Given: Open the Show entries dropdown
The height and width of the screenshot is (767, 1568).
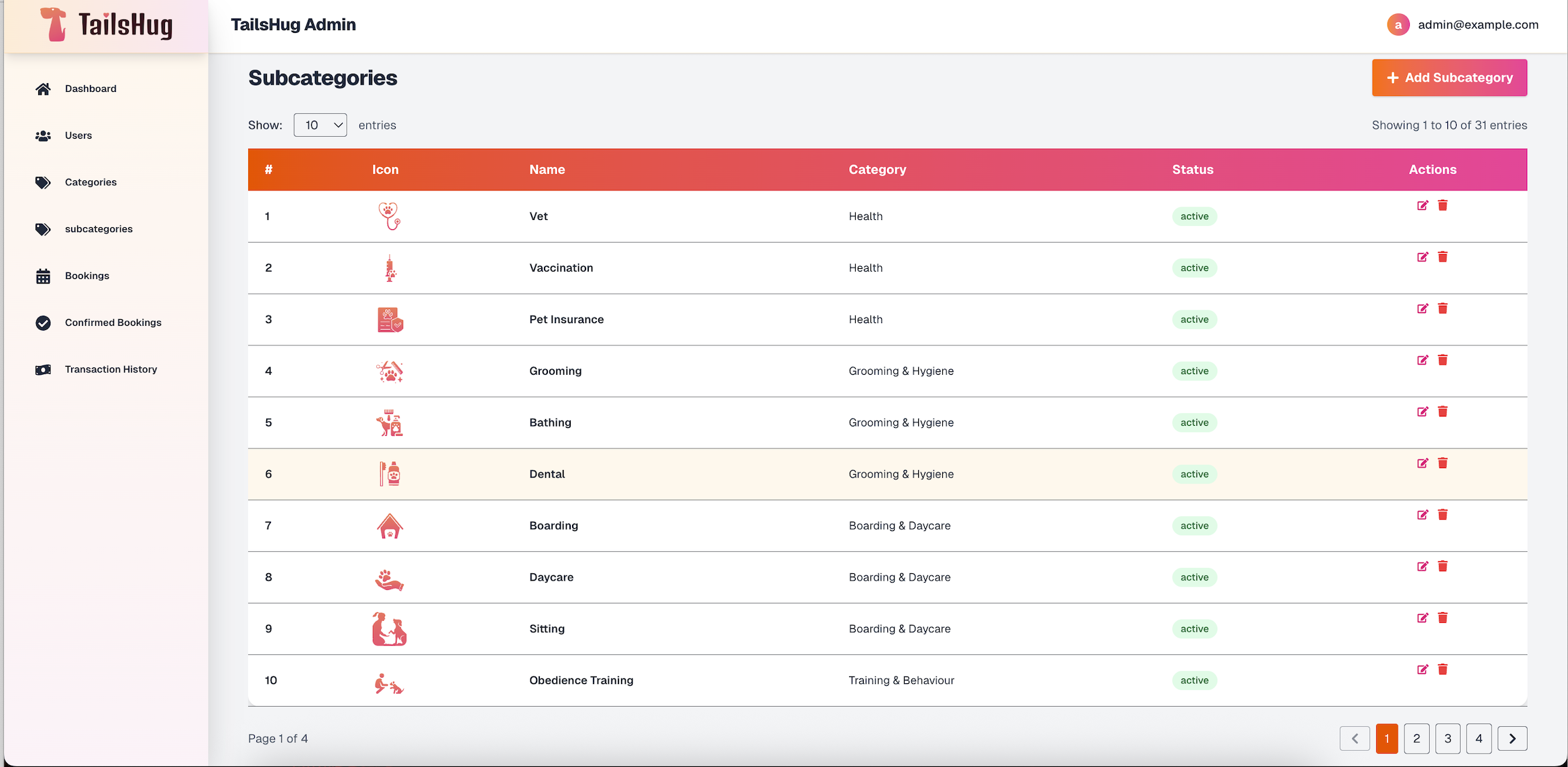Looking at the screenshot, I should (x=320, y=125).
